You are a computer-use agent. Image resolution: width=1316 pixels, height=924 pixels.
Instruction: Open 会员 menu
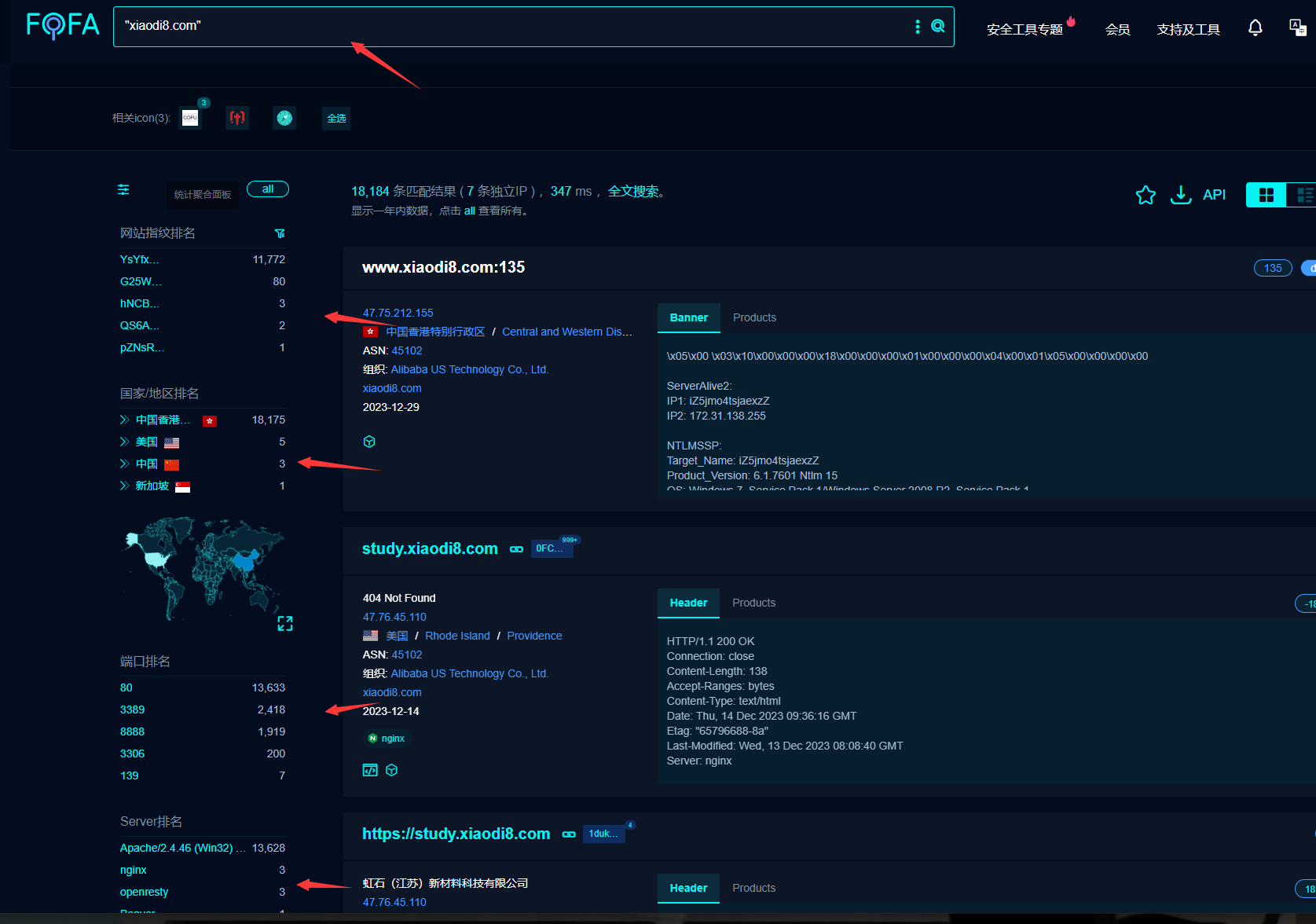click(x=1117, y=30)
